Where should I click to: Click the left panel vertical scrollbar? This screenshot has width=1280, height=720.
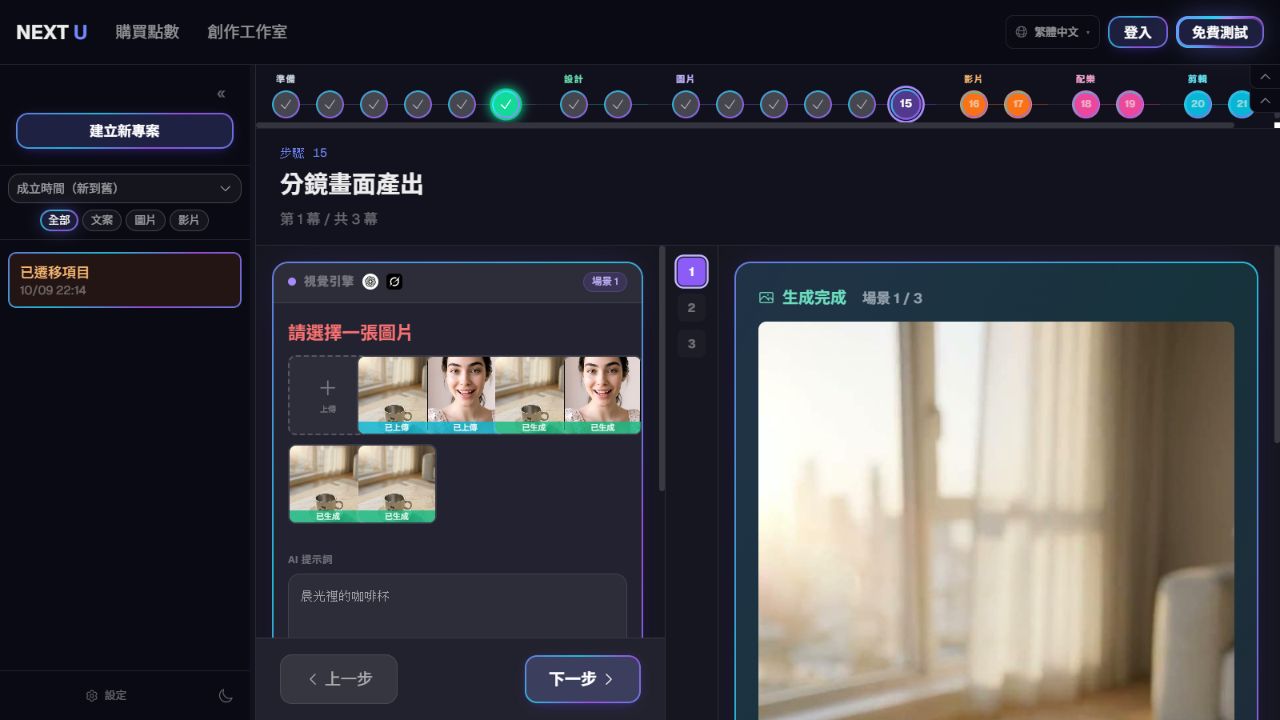coord(662,370)
